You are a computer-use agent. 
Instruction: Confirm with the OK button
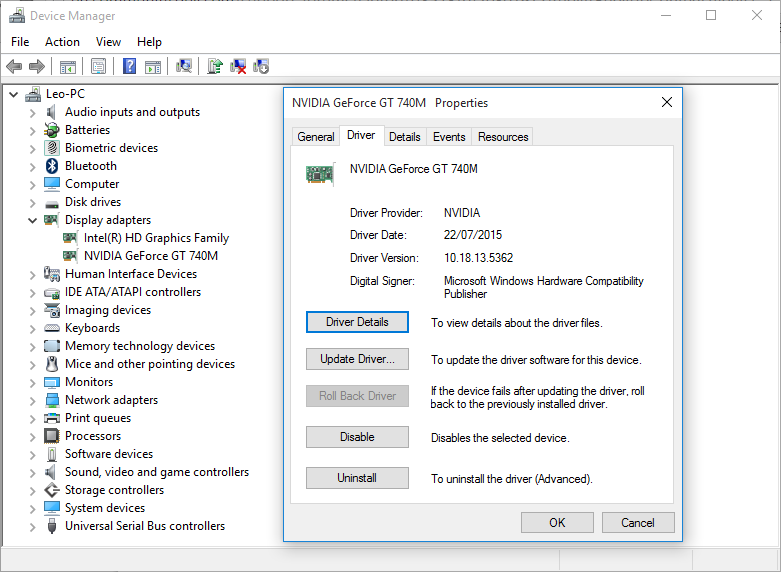click(557, 523)
